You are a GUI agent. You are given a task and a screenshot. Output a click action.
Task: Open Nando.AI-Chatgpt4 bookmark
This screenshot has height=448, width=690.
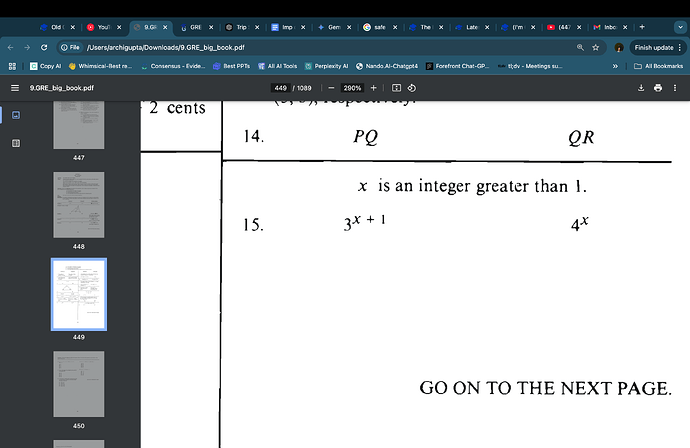[387, 66]
